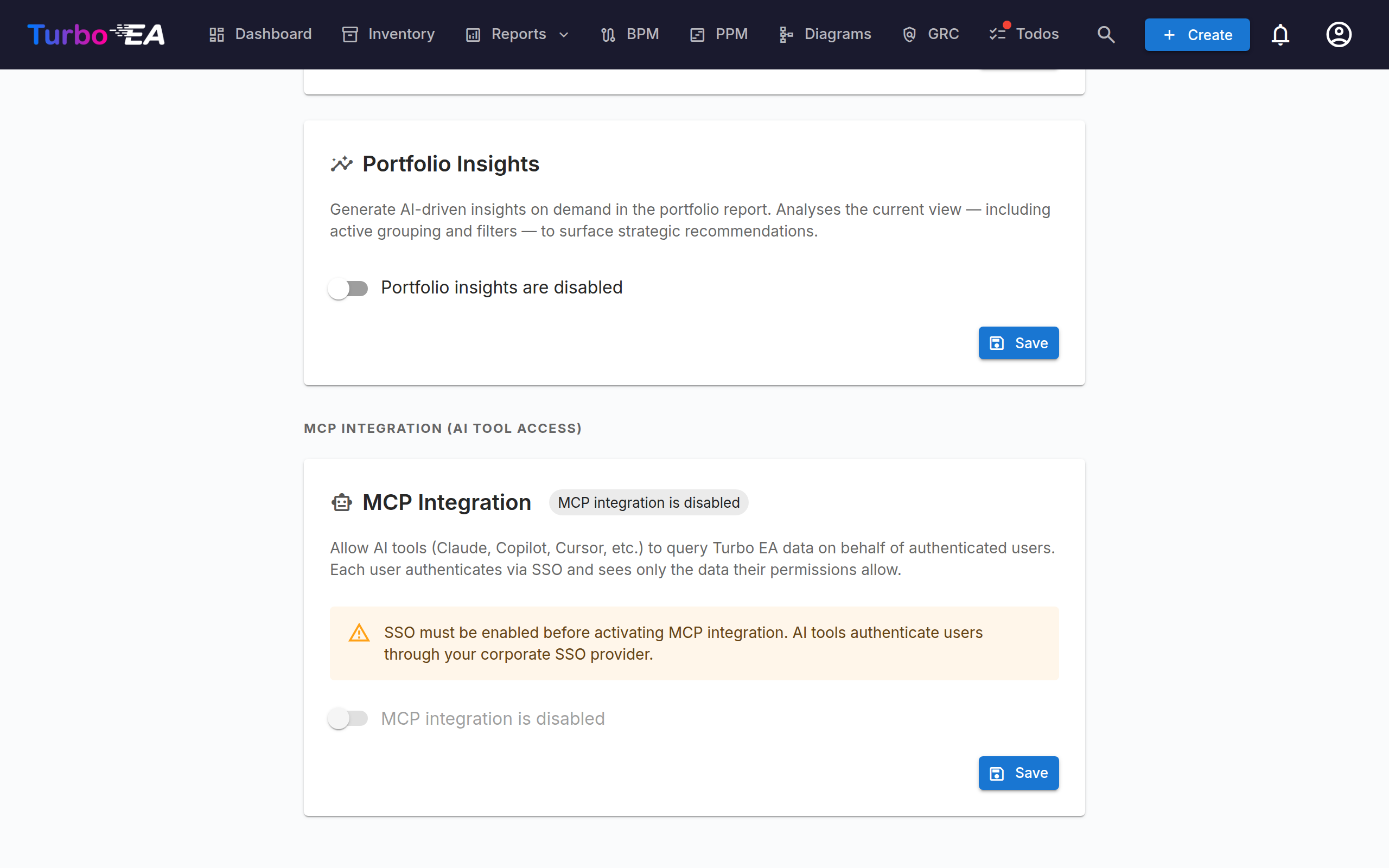Click the SSO warning triangle icon
Screen dimensions: 1389x868
coord(359,633)
